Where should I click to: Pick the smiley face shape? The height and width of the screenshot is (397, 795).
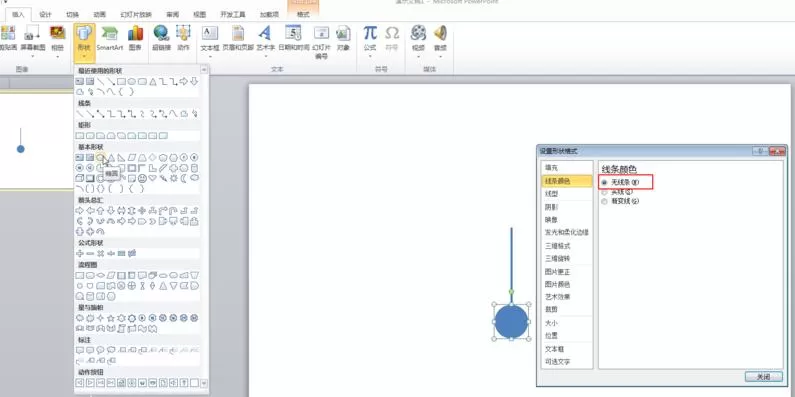click(x=142, y=178)
